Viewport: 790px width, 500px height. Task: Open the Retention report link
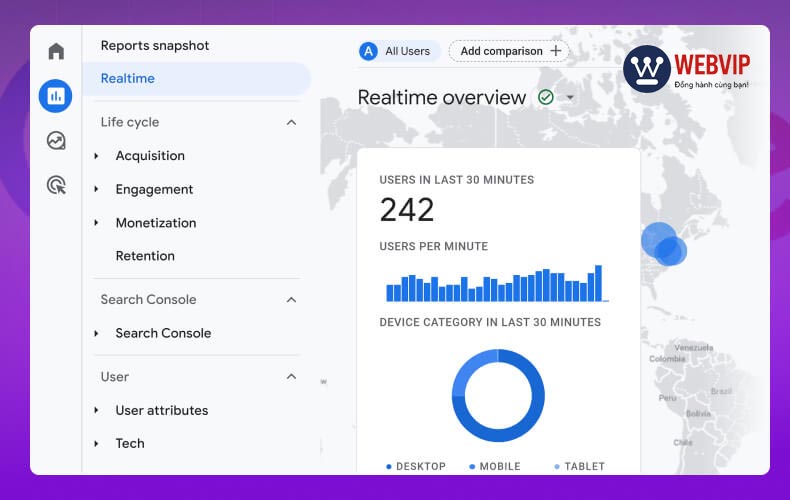click(145, 256)
